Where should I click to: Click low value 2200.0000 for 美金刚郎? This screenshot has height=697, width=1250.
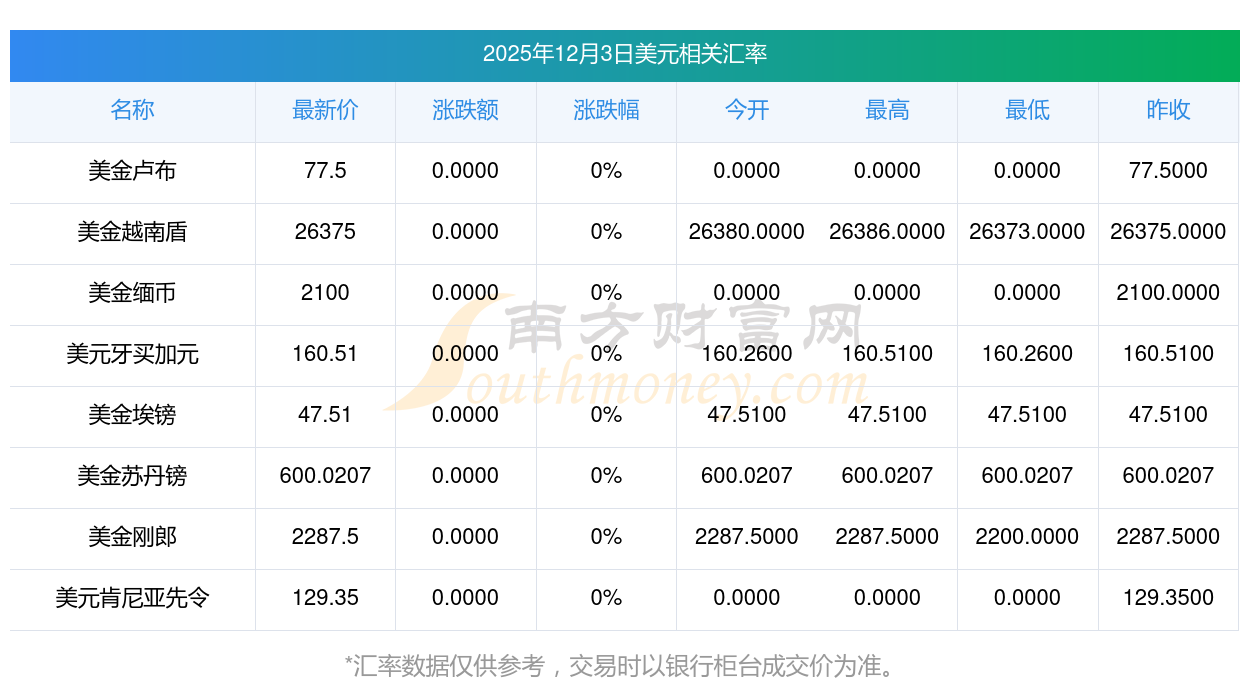pos(1027,537)
